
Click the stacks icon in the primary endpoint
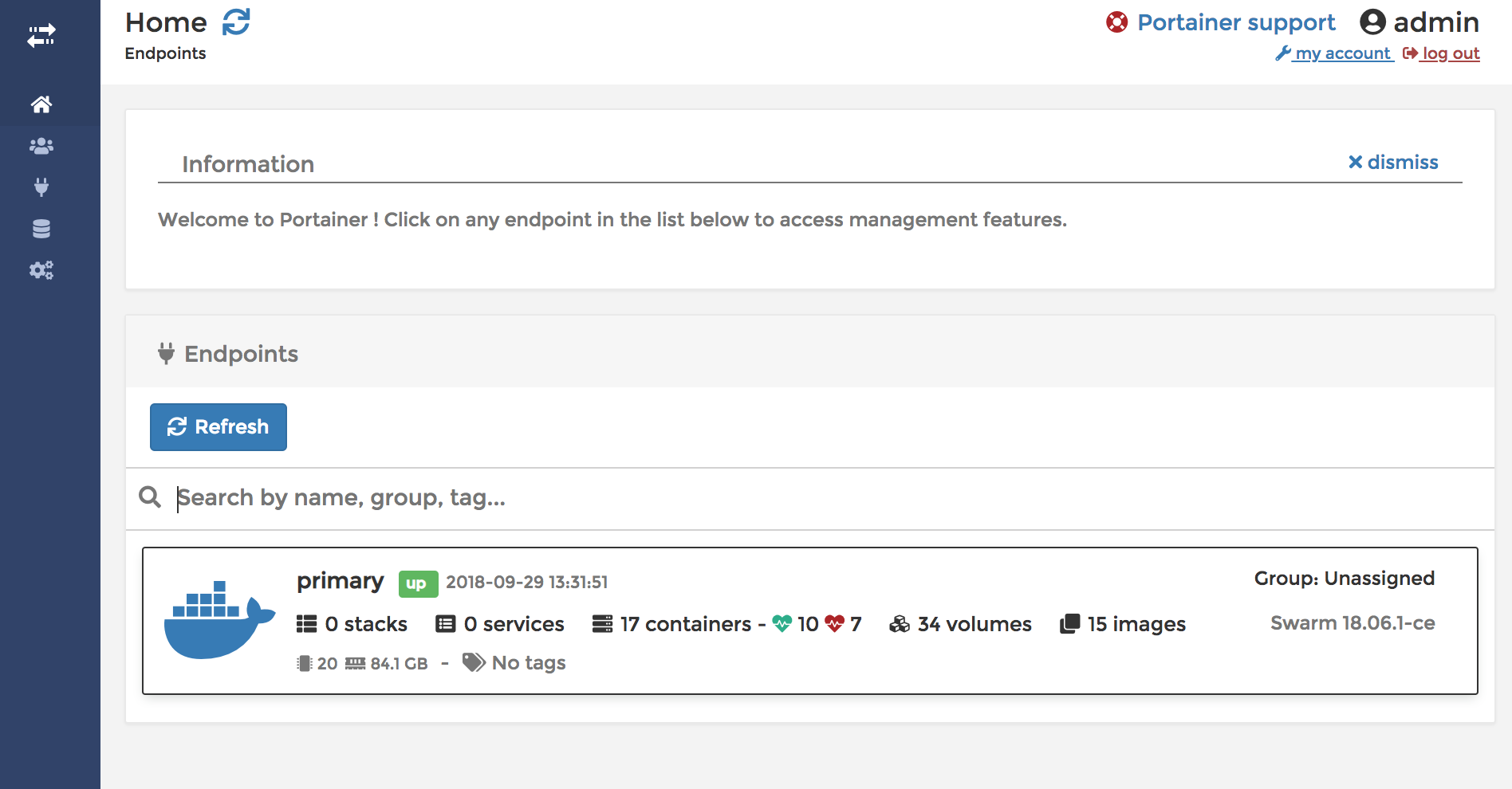[x=306, y=624]
